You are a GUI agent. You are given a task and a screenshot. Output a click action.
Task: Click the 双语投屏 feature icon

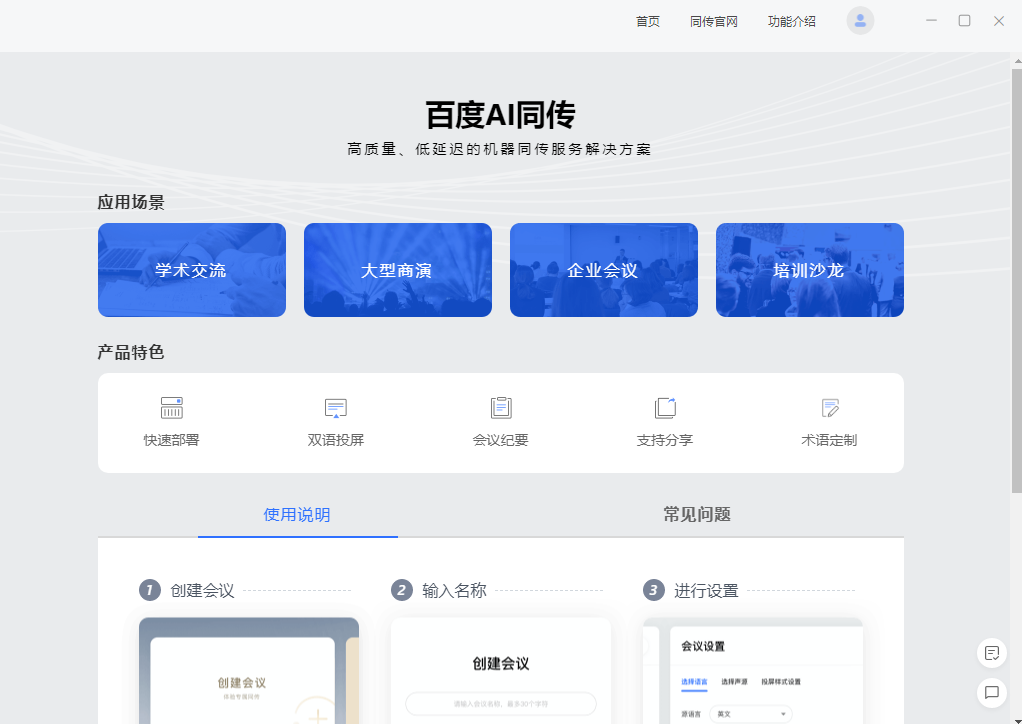point(336,408)
